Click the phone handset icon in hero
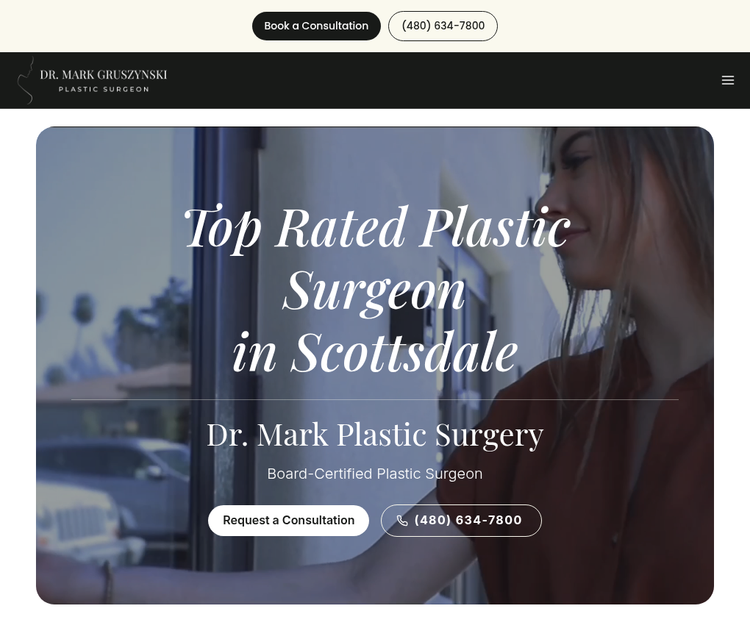This screenshot has width=750, height=628. (402, 520)
